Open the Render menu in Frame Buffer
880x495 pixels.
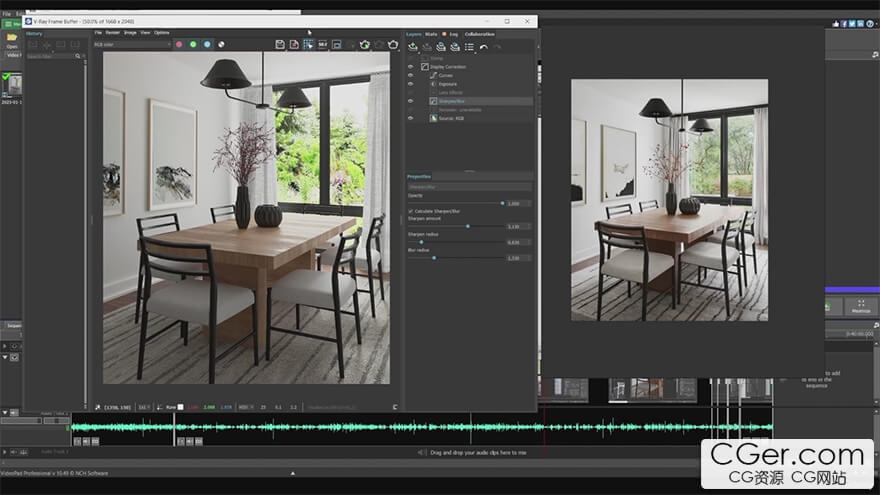point(113,33)
